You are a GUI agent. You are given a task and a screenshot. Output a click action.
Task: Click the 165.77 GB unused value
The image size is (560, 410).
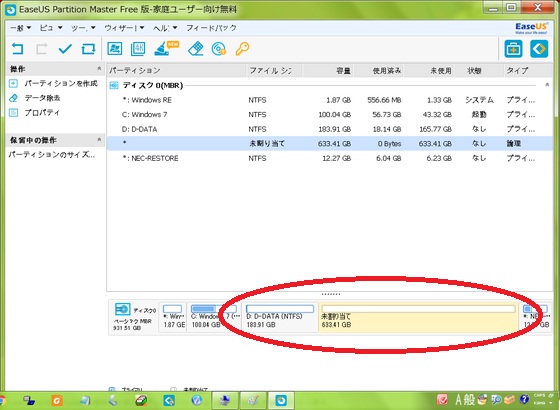(435, 129)
